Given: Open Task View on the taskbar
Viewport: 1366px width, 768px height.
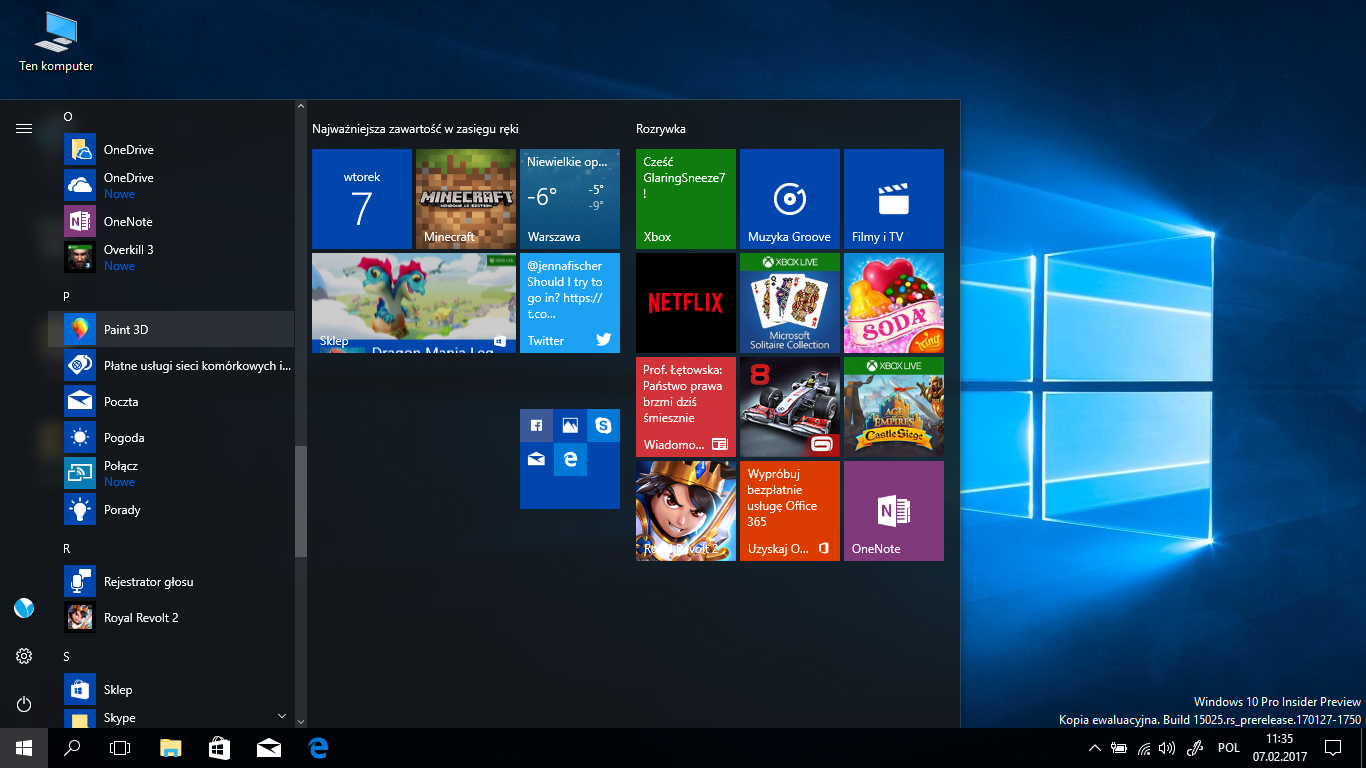Looking at the screenshot, I should [x=120, y=748].
